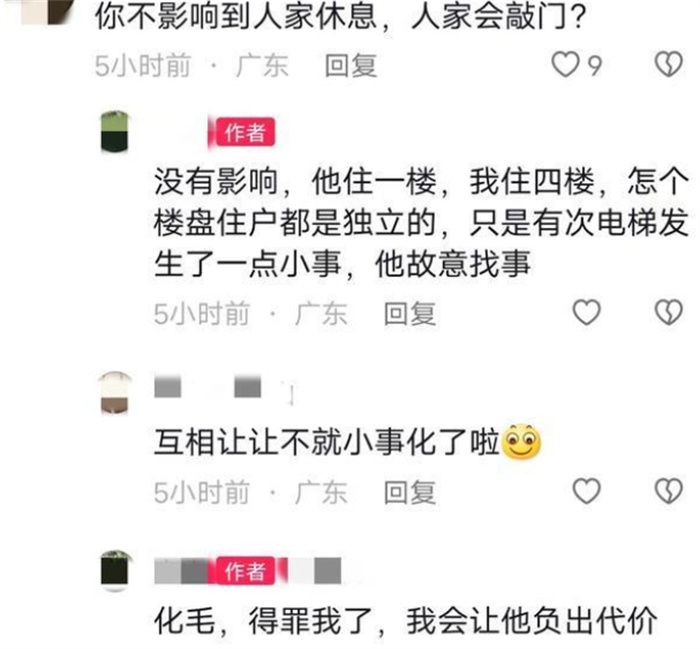700x649 pixels.
Task: Tap the broken heart on author's fourth floor reply
Action: click(668, 312)
